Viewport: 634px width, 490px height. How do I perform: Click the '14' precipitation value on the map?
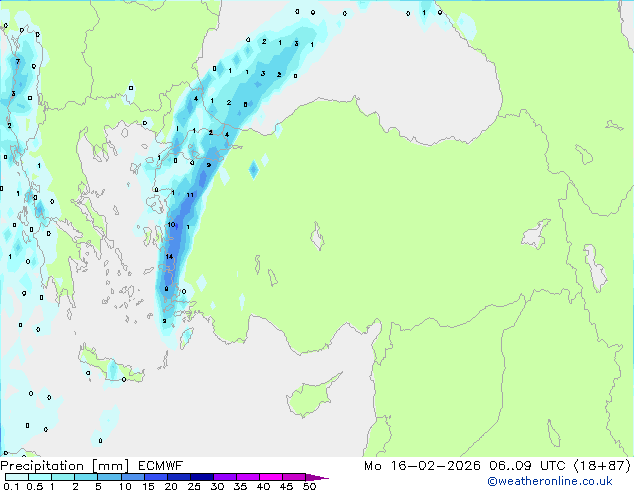[169, 256]
